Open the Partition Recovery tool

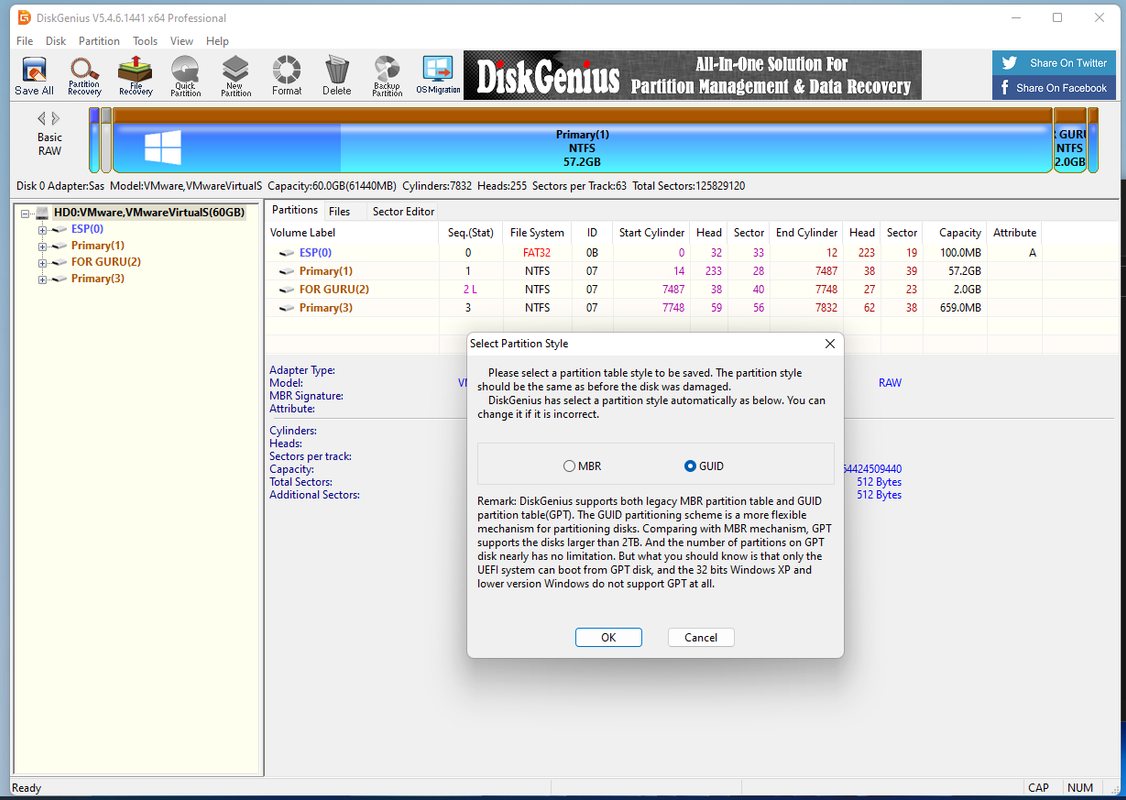coord(84,75)
